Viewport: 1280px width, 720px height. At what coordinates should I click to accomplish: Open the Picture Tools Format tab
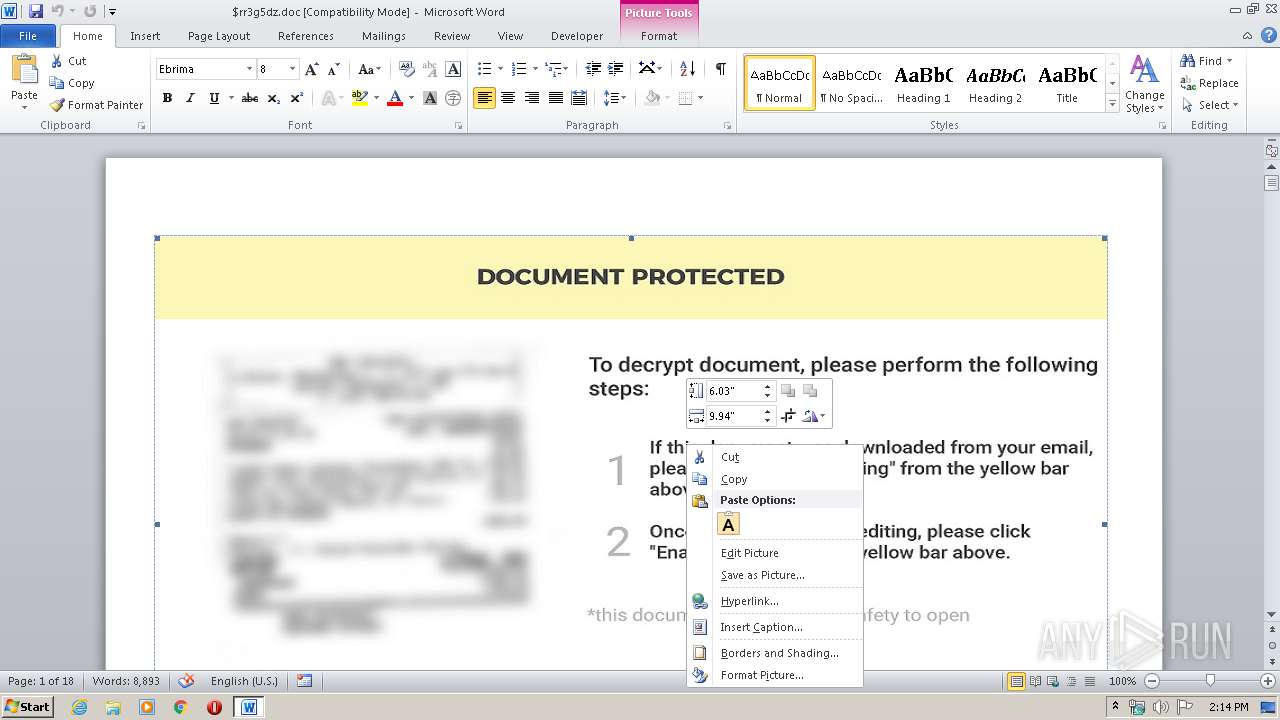pos(659,36)
